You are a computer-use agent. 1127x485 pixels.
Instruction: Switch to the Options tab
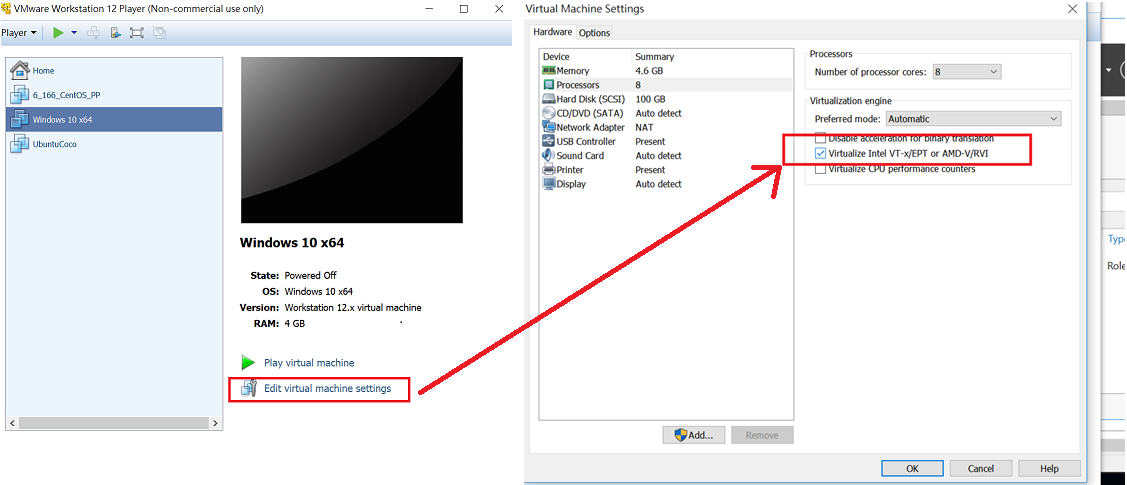click(x=594, y=33)
